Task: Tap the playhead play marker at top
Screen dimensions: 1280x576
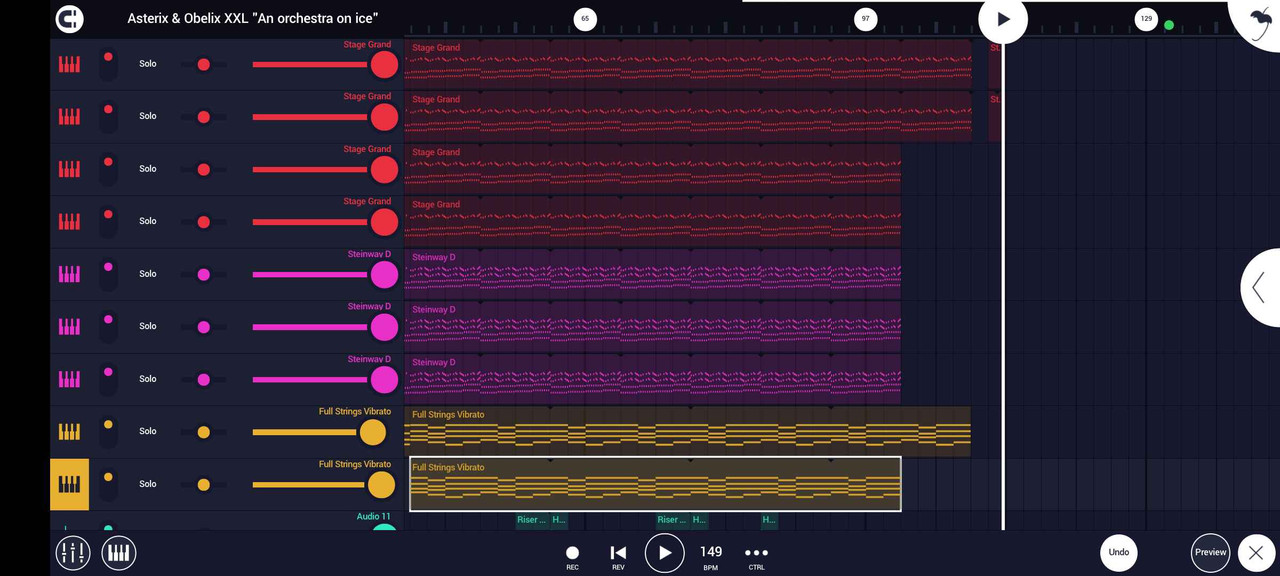Action: click(x=1003, y=19)
